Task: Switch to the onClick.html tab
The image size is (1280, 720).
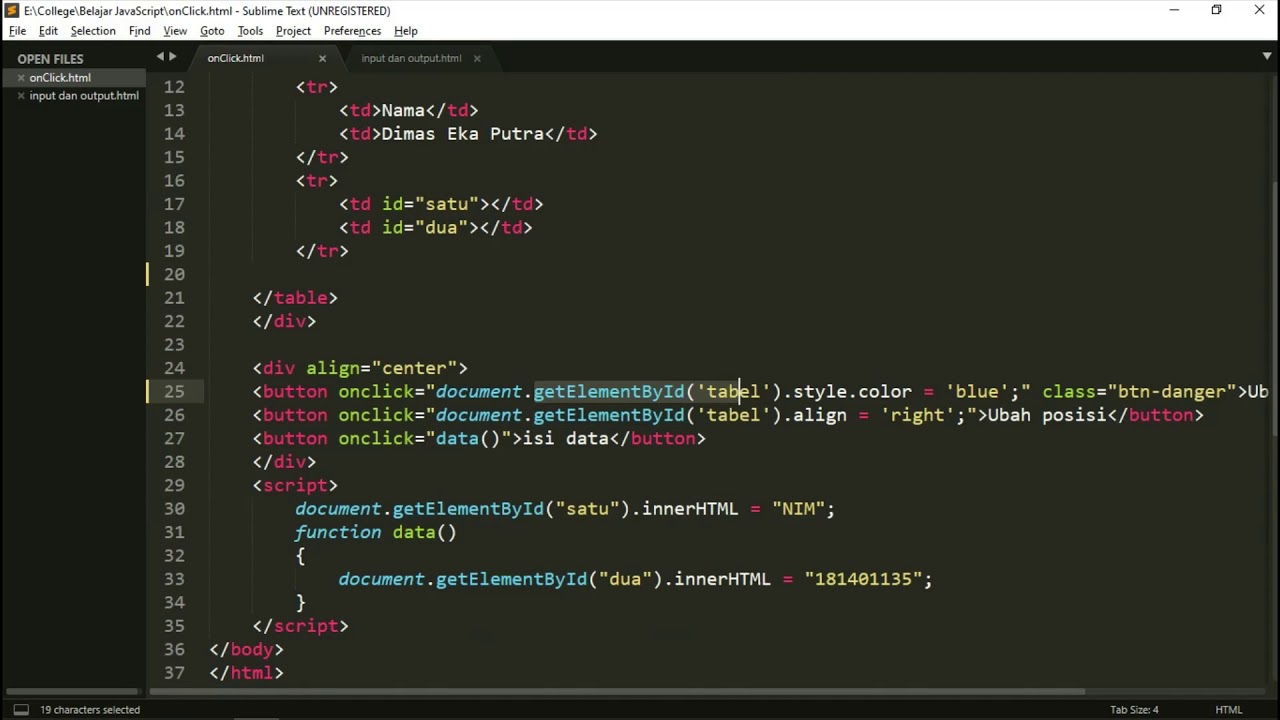Action: coord(236,58)
